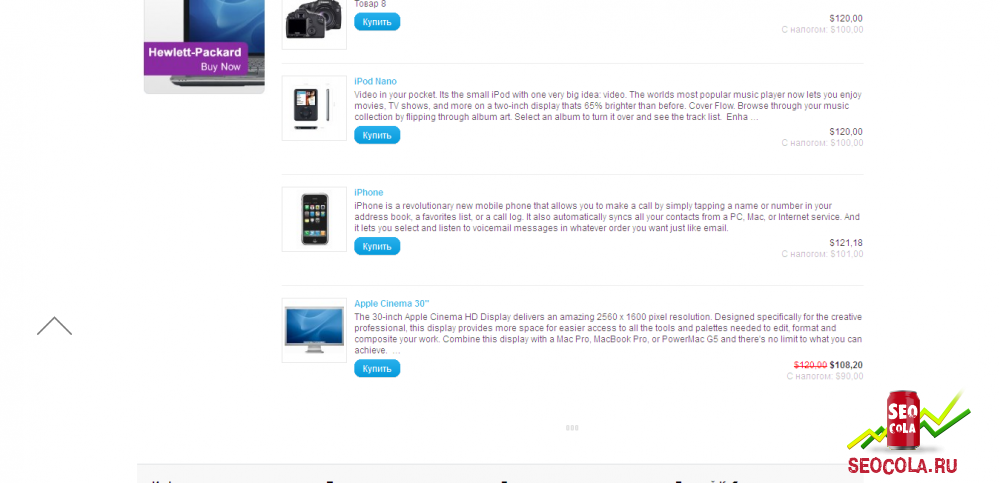Image resolution: width=1000 pixels, height=483 pixels.
Task: Open the Apple Cinema 30" monitor image
Action: click(x=314, y=330)
